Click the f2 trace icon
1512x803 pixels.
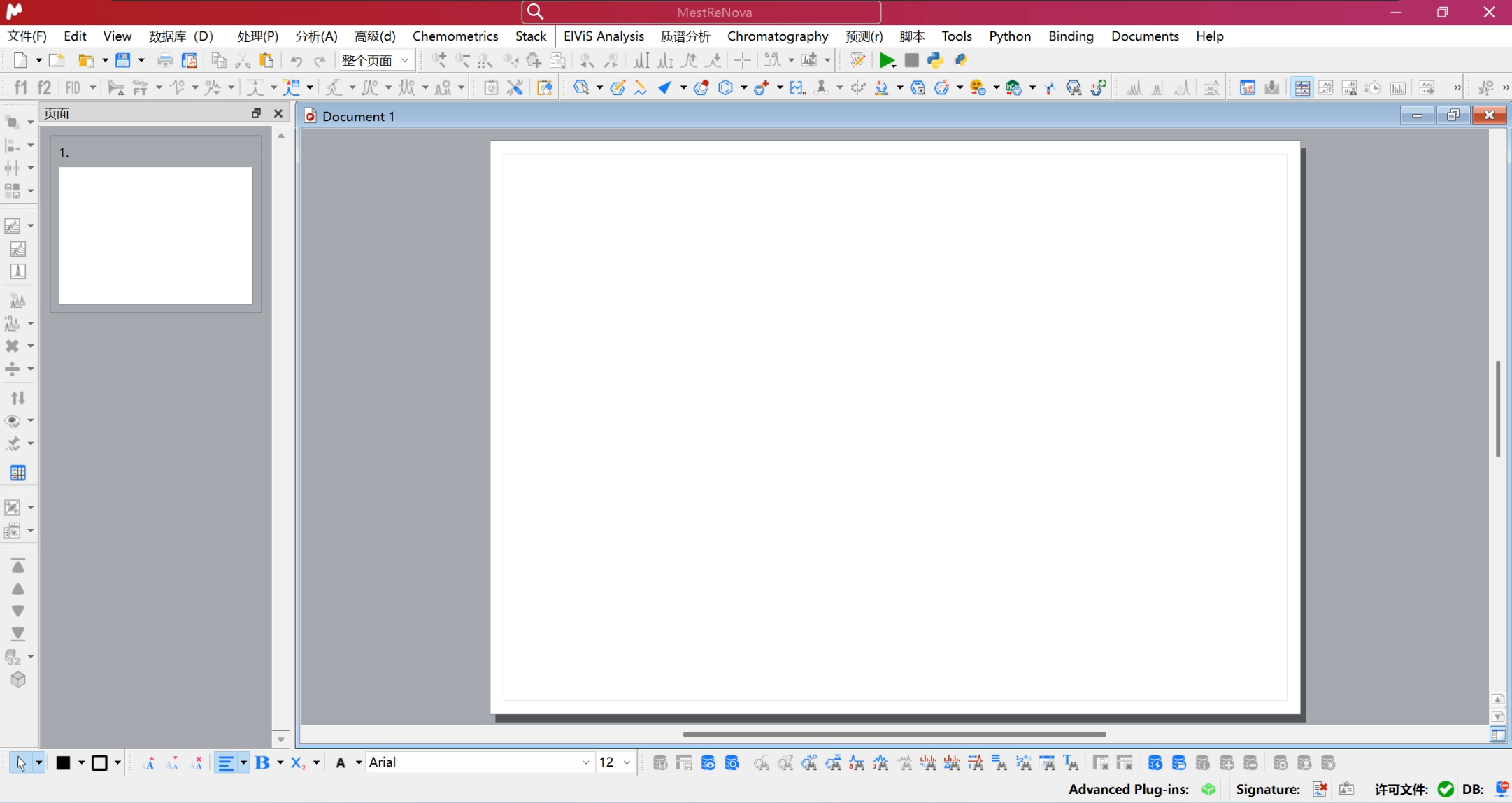44,87
